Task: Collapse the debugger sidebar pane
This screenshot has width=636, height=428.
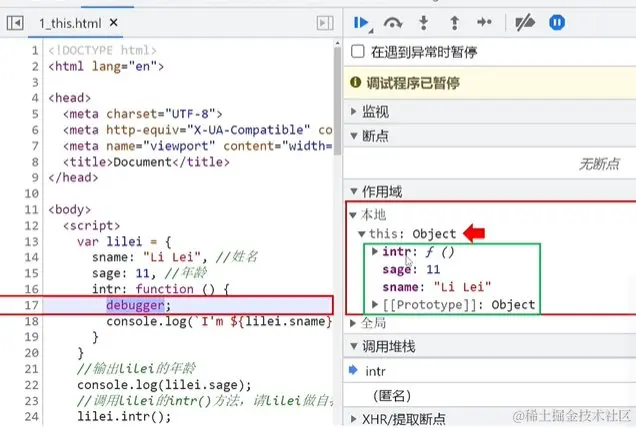Action: coord(325,23)
